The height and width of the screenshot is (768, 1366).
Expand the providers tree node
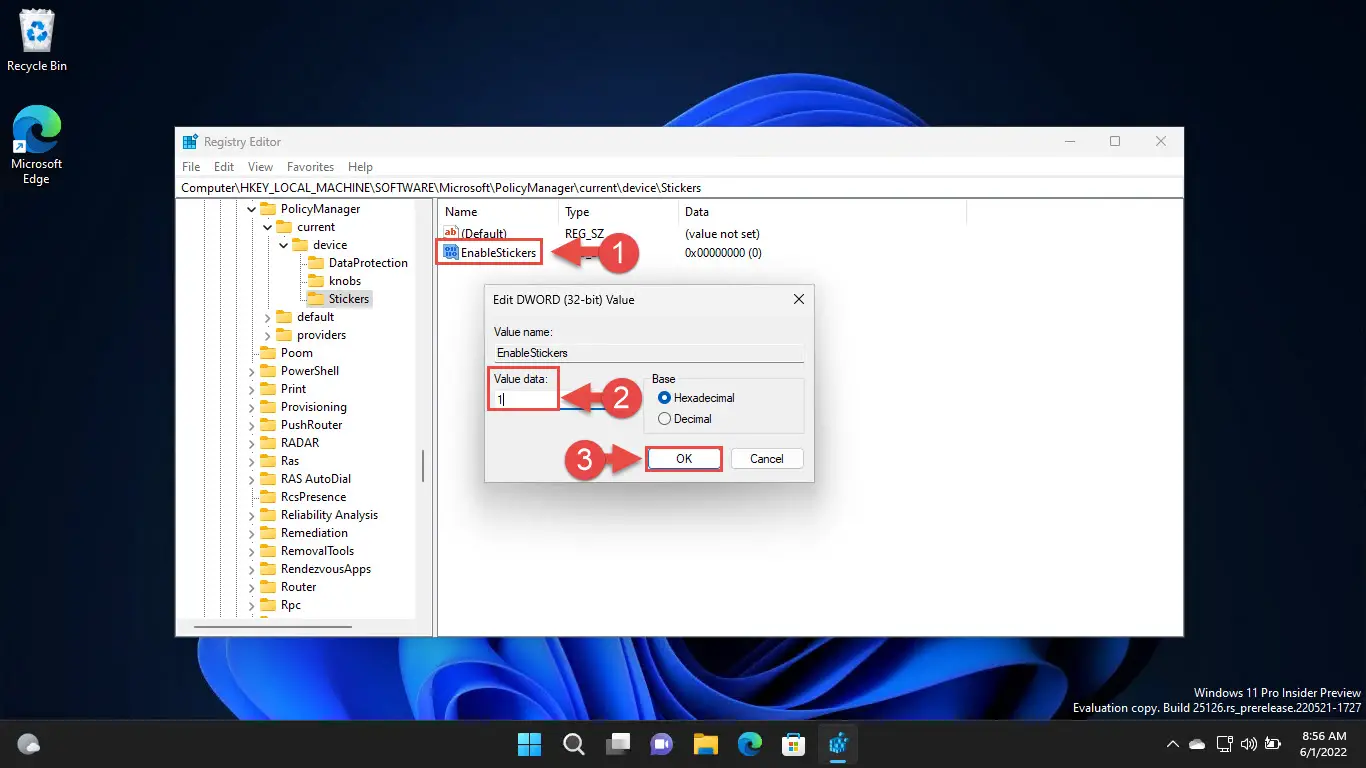(268, 335)
